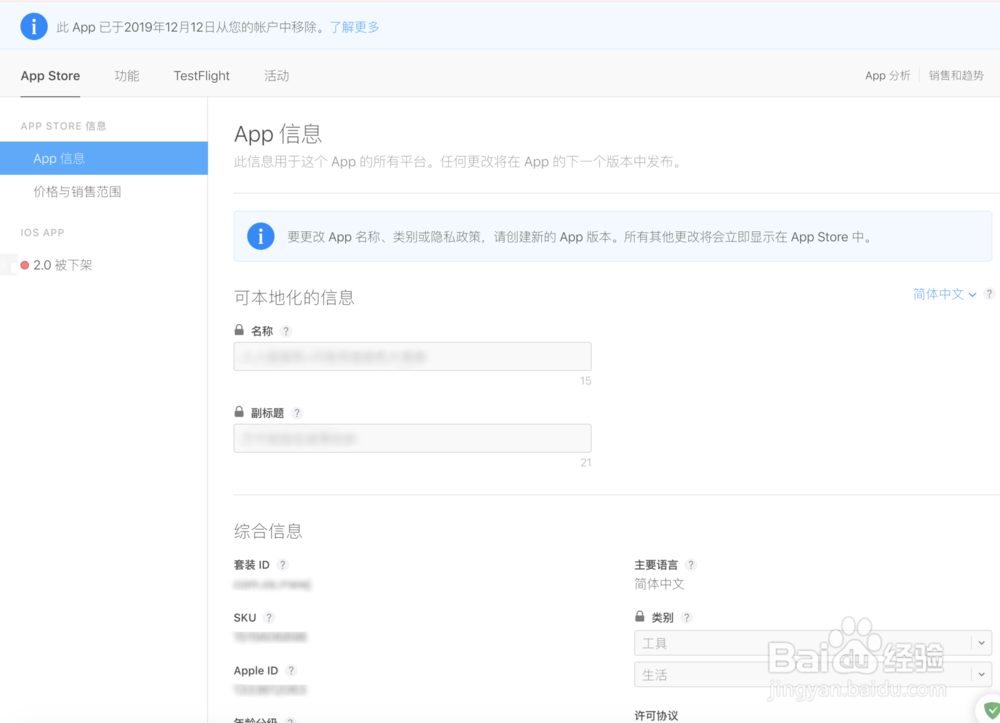Click the red status dot beside 2.0 被下架
The image size is (1000, 723).
coord(25,265)
